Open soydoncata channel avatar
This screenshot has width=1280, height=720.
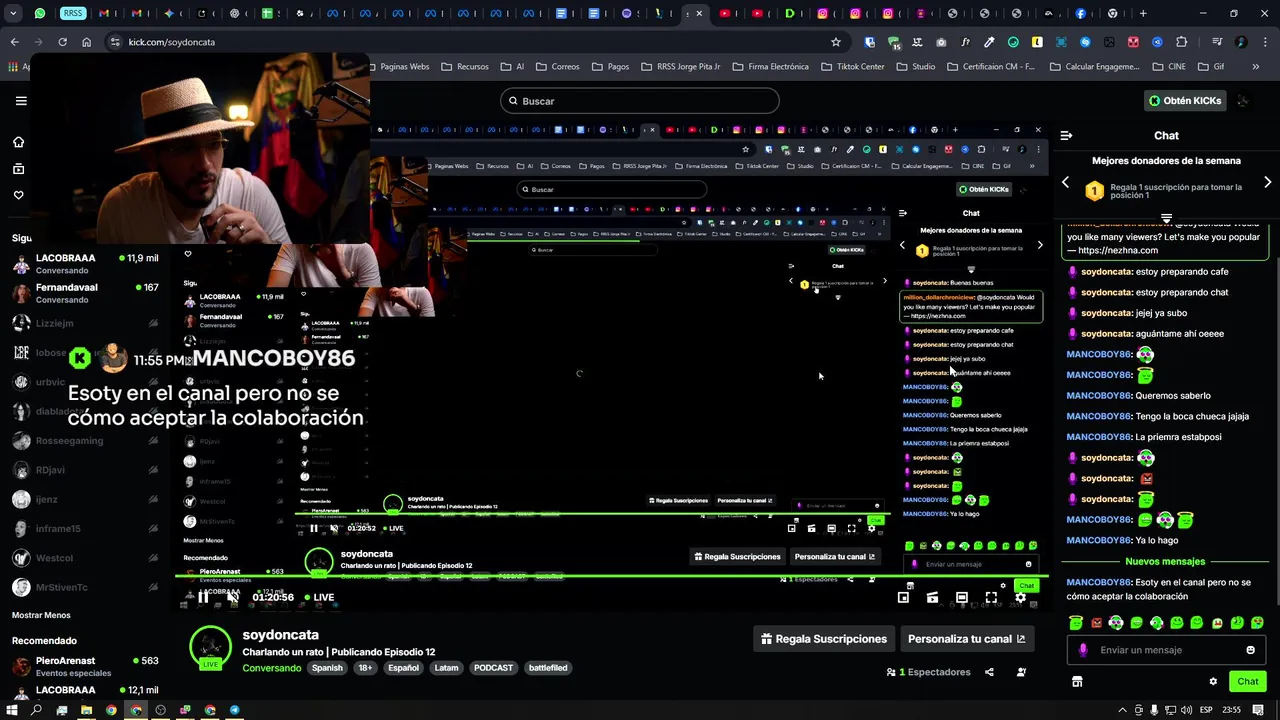point(211,648)
